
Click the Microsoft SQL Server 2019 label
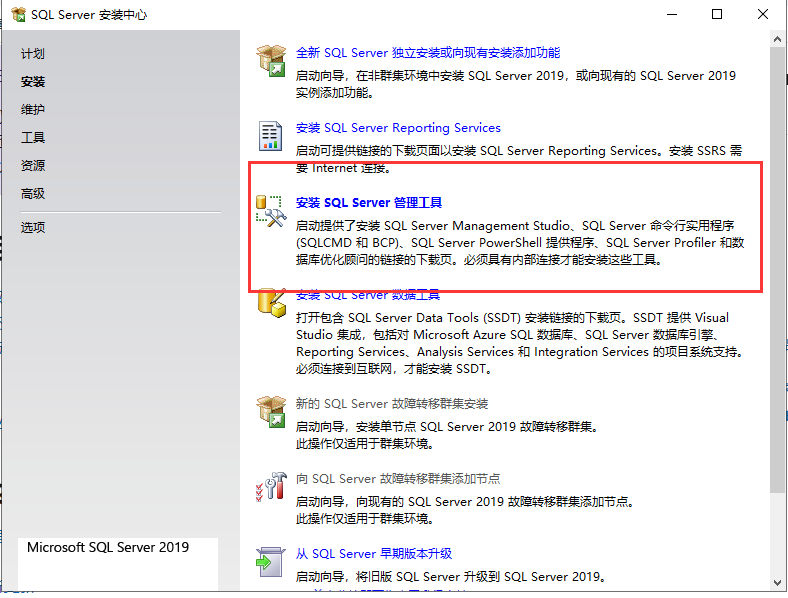point(108,547)
